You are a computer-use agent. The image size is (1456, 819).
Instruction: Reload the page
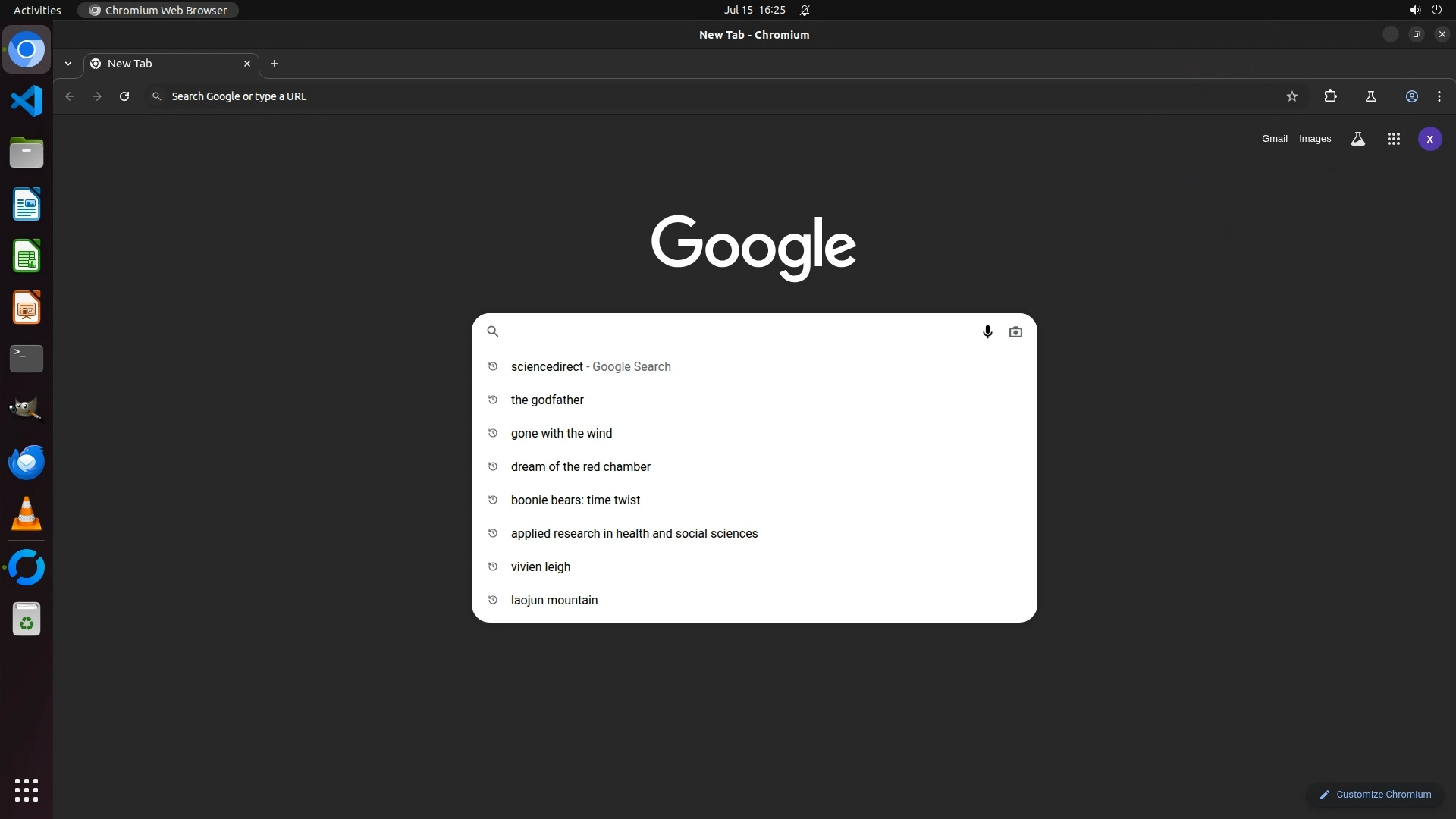(x=124, y=96)
